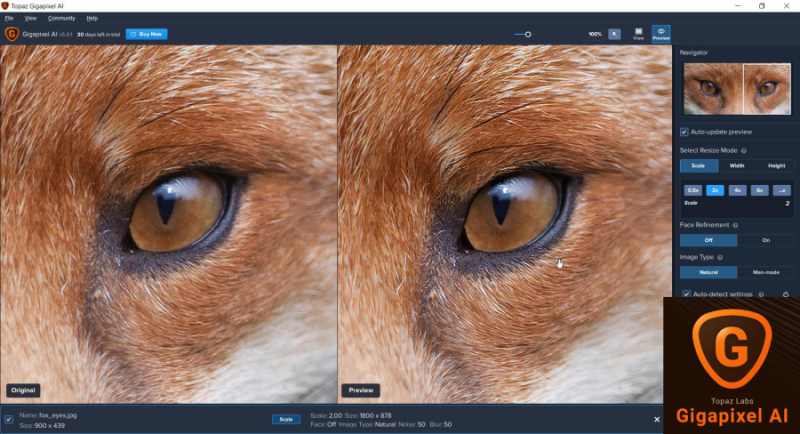Screen dimensions: 800x434
Task: Click the 100% zoom value field
Action: pyautogui.click(x=594, y=34)
